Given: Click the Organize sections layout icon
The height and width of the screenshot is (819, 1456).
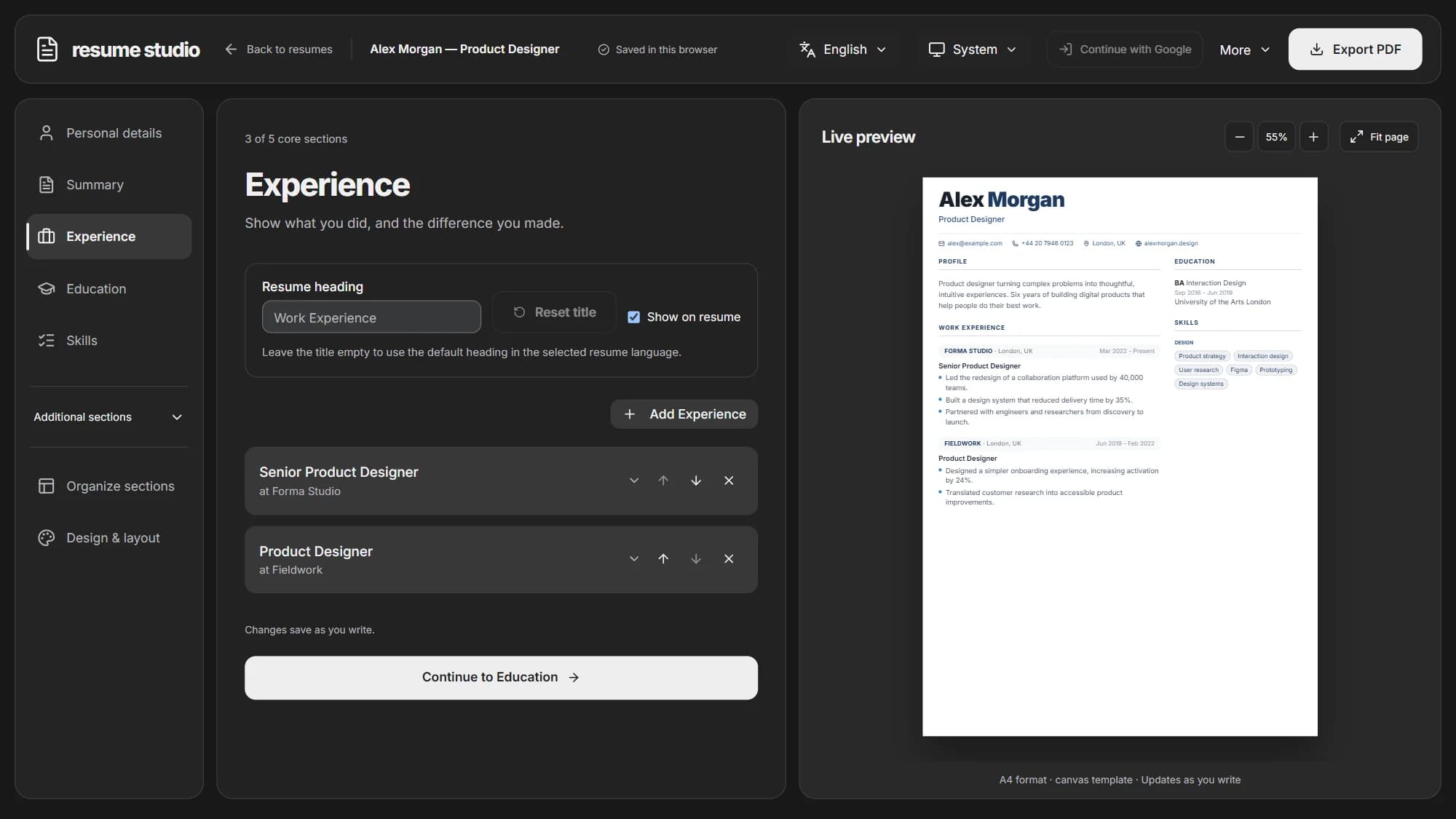Looking at the screenshot, I should click(x=47, y=486).
